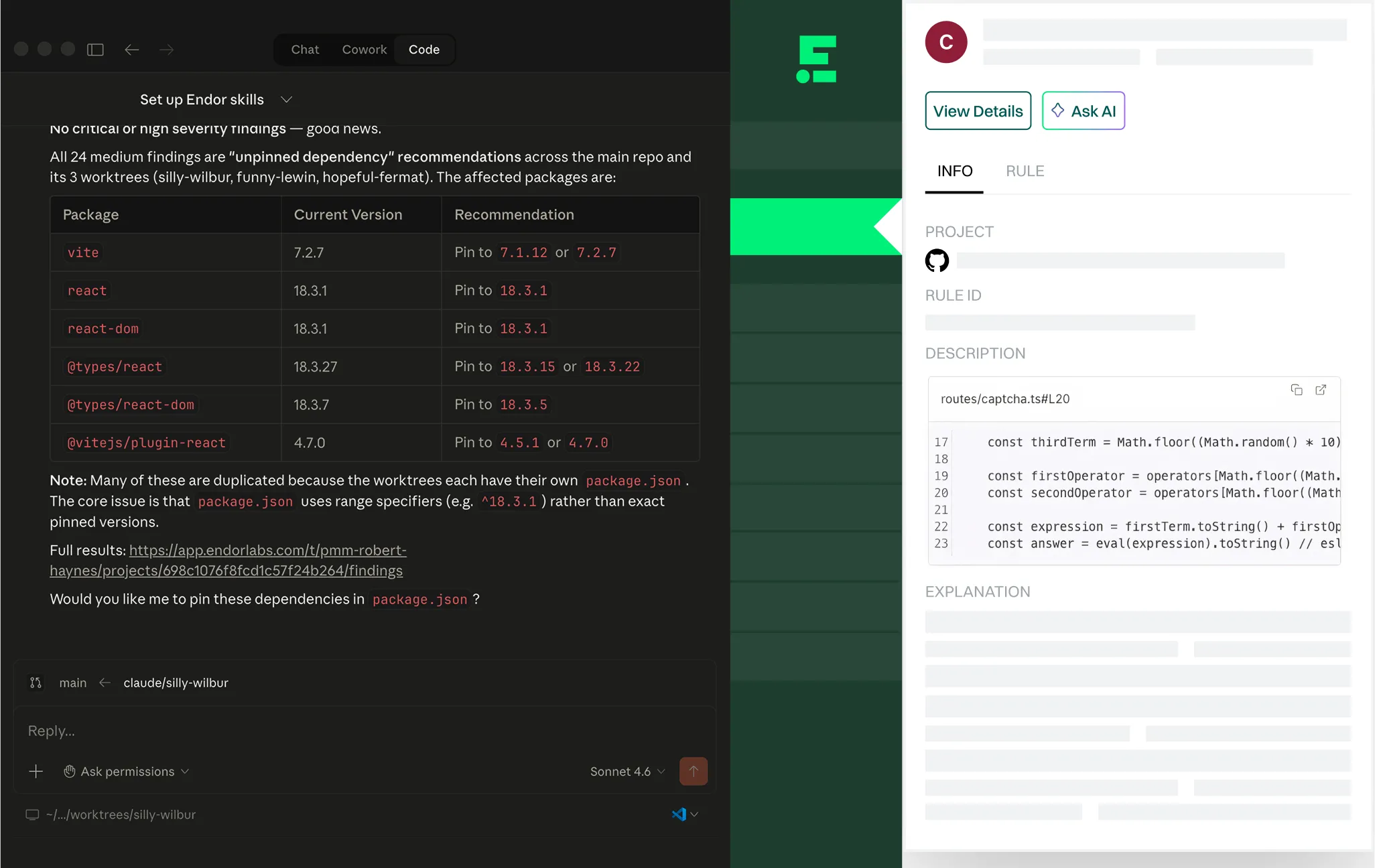Image resolution: width=1375 pixels, height=868 pixels.
Task: Click inside the Reply input field
Action: 268,731
